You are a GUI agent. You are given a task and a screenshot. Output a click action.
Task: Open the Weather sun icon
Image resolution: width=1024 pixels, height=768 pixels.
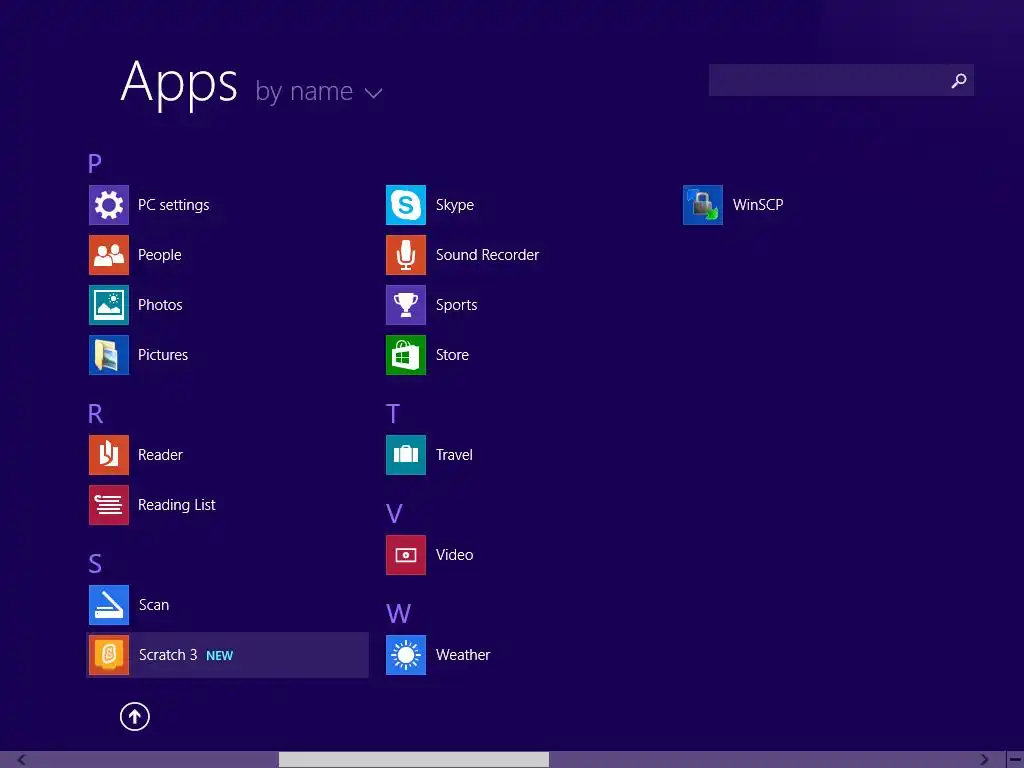[406, 655]
